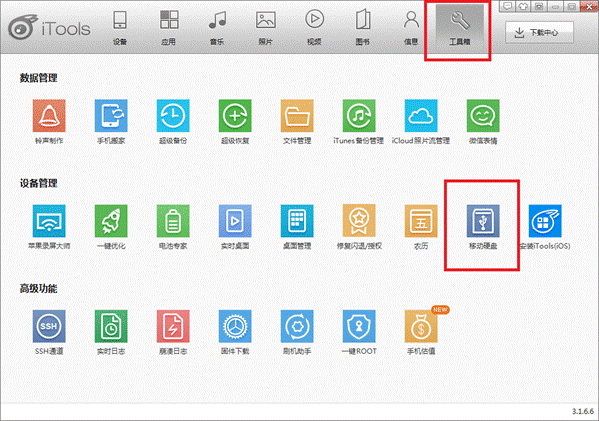Screen dimensions: 599x421
Task: Open 文件管理 file manager
Action: (297, 116)
